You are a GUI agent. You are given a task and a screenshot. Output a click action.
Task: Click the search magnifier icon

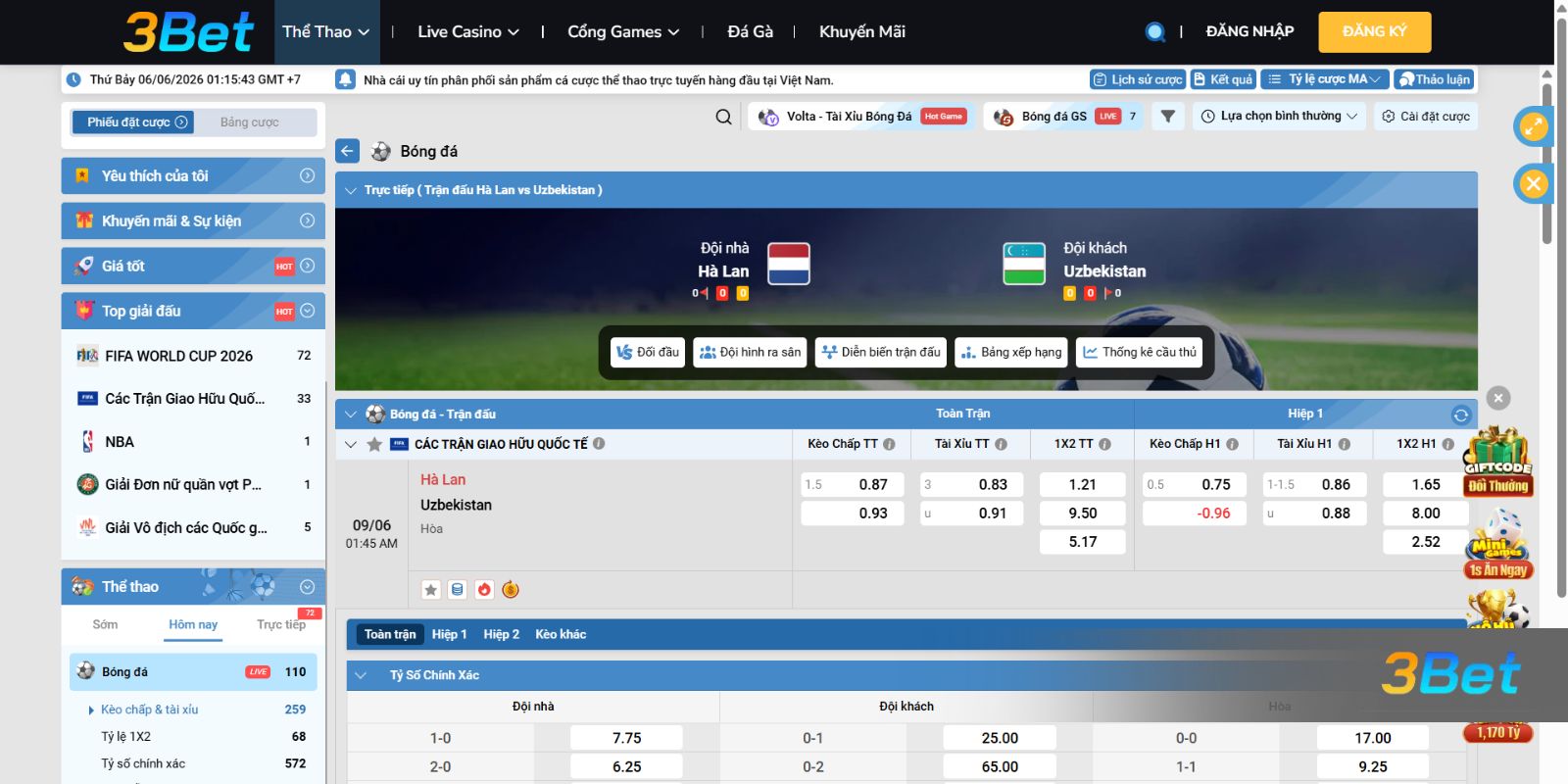pyautogui.click(x=723, y=117)
